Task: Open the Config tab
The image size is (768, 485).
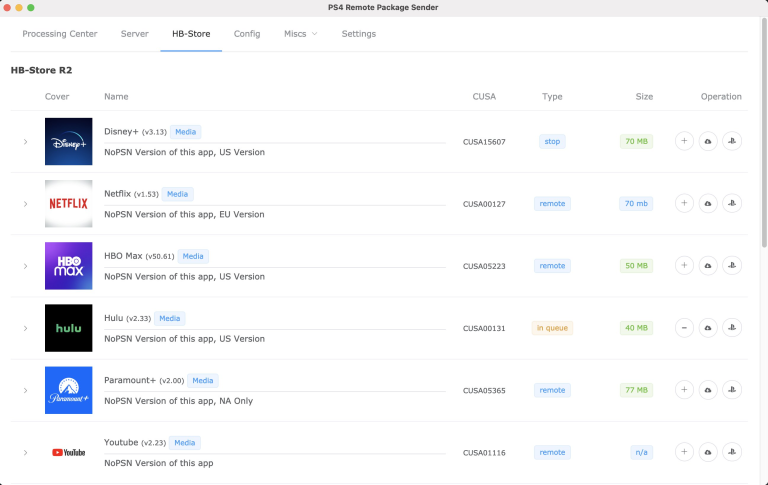Action: [x=247, y=34]
